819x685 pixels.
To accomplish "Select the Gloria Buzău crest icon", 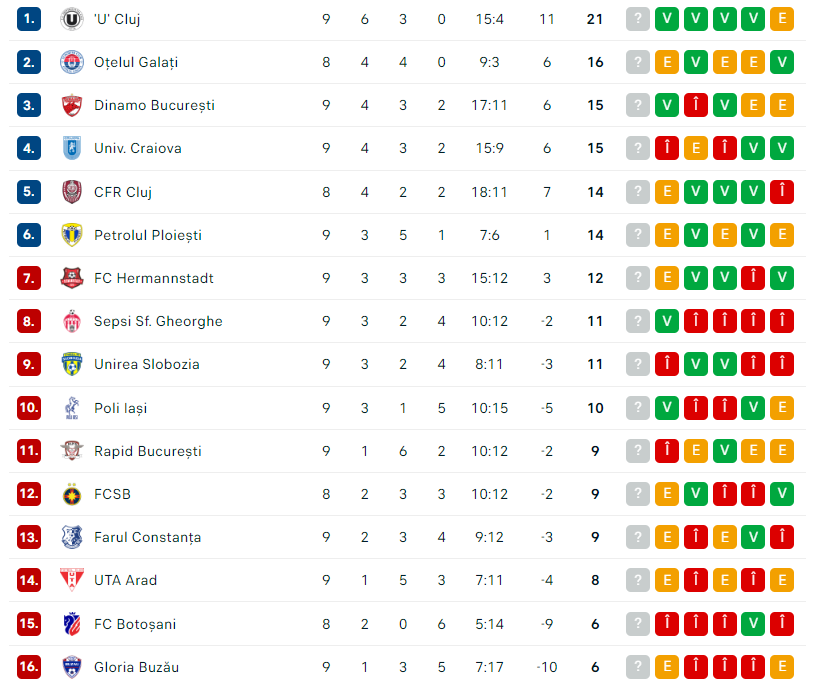I will (72, 667).
